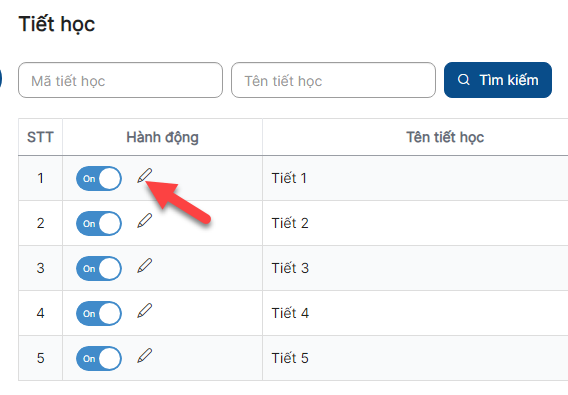568x395 pixels.
Task: Edit the Tiết 4 lesson entry
Action: pos(145,311)
